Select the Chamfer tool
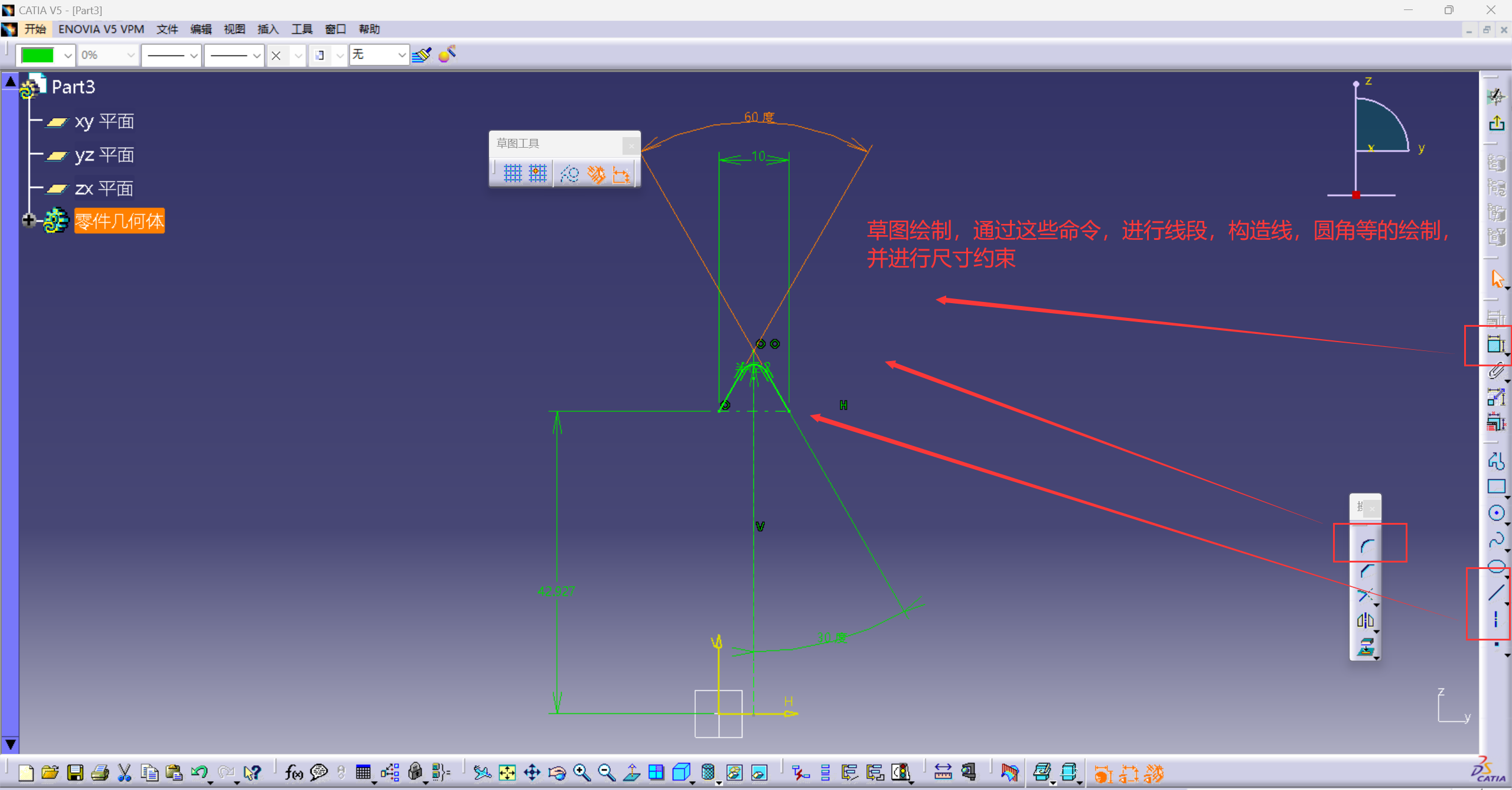Viewport: 1512px width, 790px height. [x=1366, y=571]
